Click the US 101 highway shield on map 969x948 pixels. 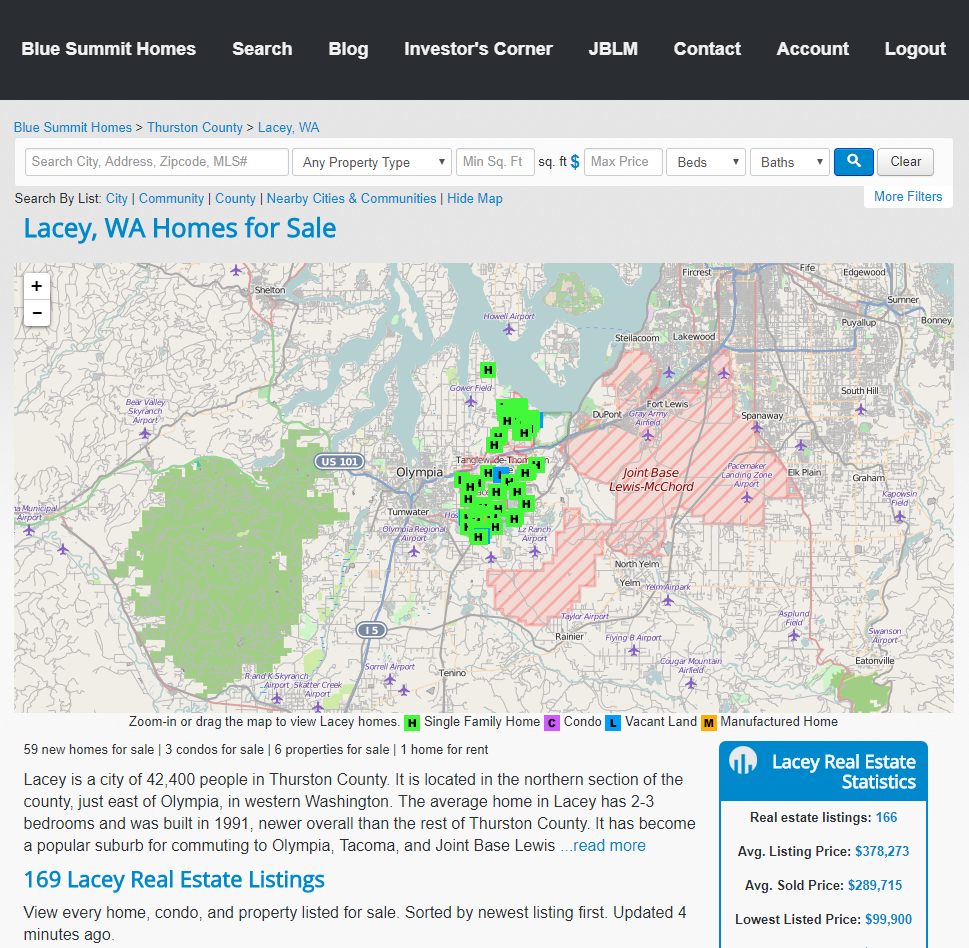(340, 461)
